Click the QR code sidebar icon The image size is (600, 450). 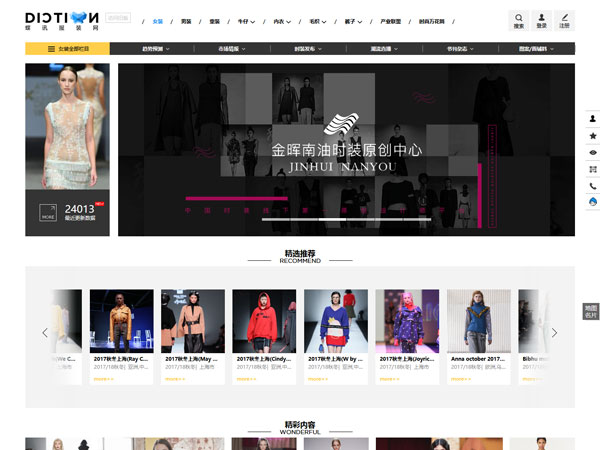coord(592,169)
